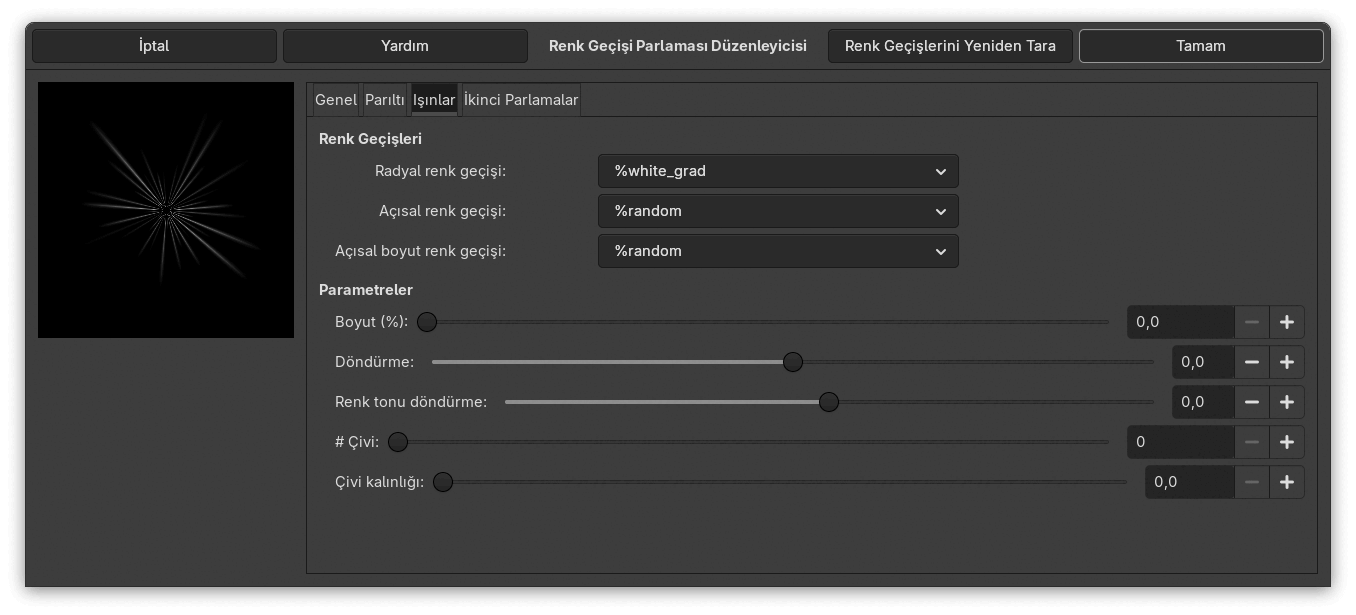The image size is (1356, 615).
Task: Click the İptal button
Action: click(154, 46)
